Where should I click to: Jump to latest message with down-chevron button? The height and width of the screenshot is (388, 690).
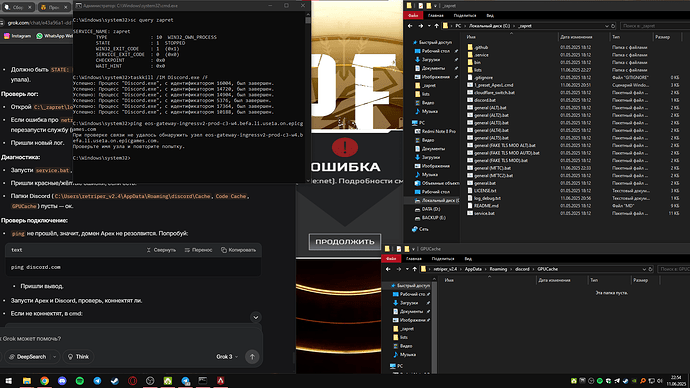point(256,317)
